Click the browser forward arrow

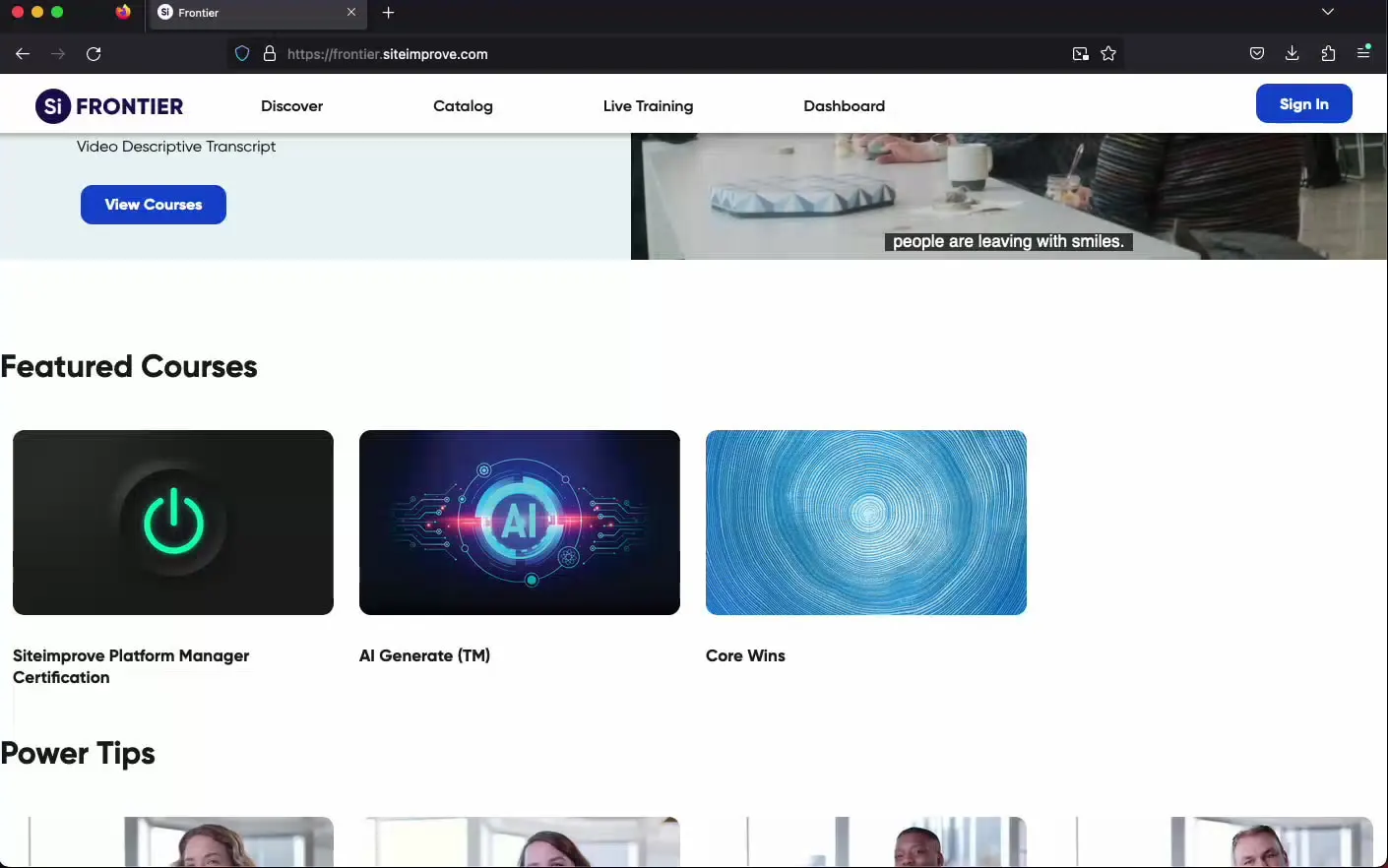tap(58, 54)
